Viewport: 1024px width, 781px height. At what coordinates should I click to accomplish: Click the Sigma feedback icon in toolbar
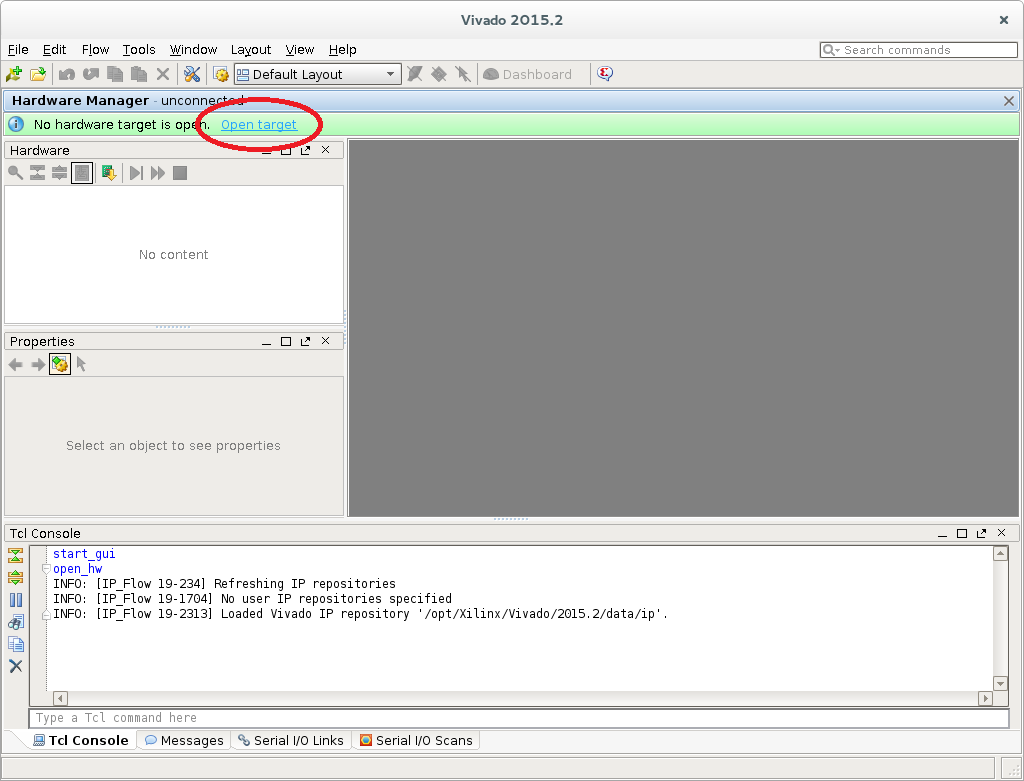click(605, 74)
